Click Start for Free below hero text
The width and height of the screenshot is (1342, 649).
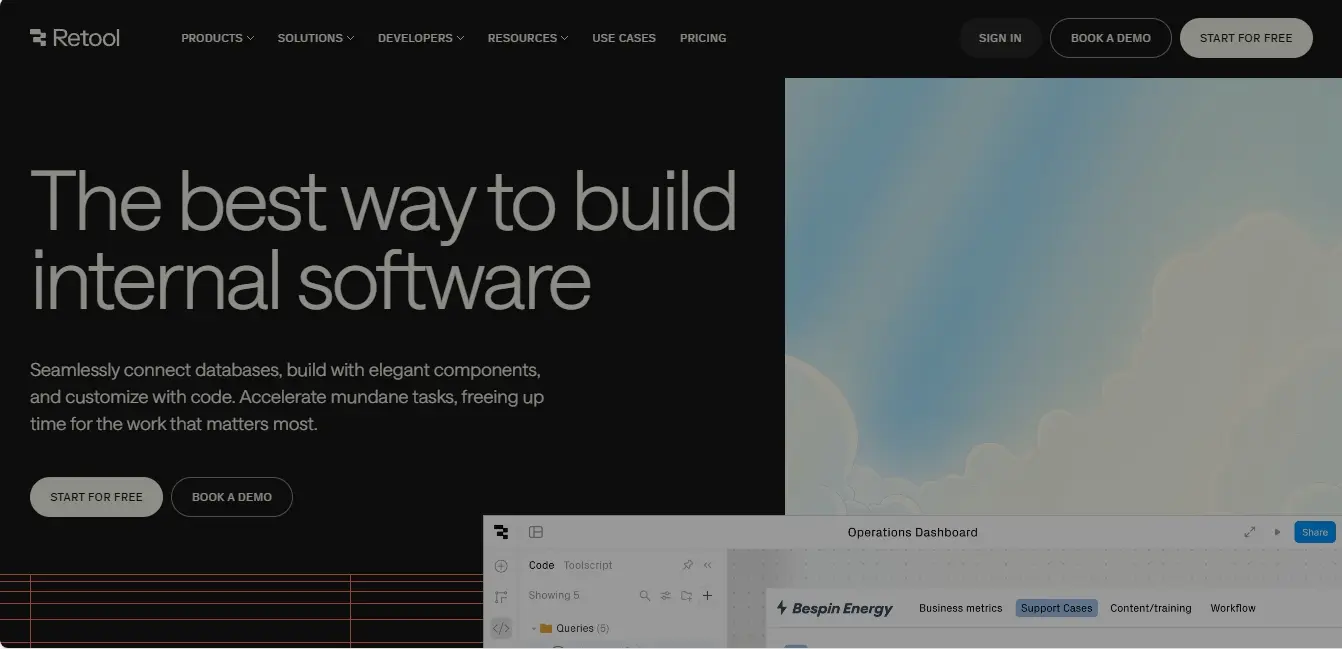[x=96, y=497]
